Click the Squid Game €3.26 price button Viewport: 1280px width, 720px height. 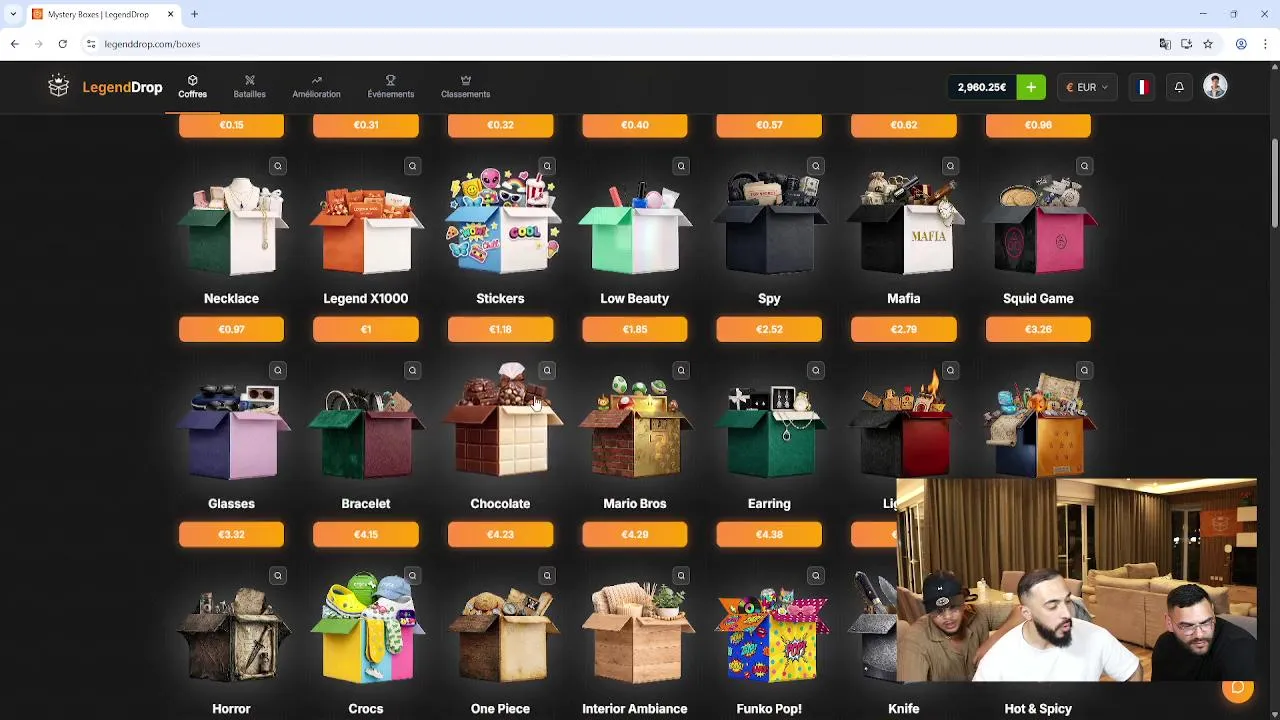click(x=1038, y=329)
